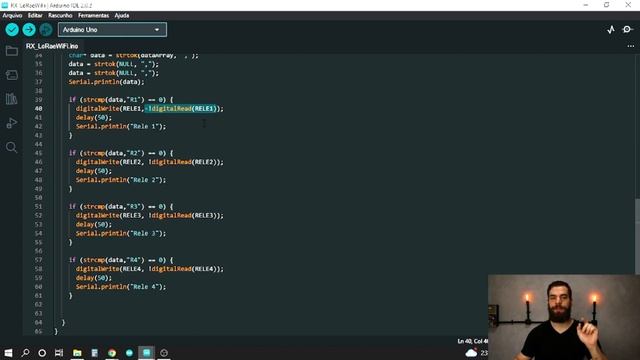The width and height of the screenshot is (640, 360).
Task: Click the digitalWrite(RELE3 line
Action: [x=150, y=216]
